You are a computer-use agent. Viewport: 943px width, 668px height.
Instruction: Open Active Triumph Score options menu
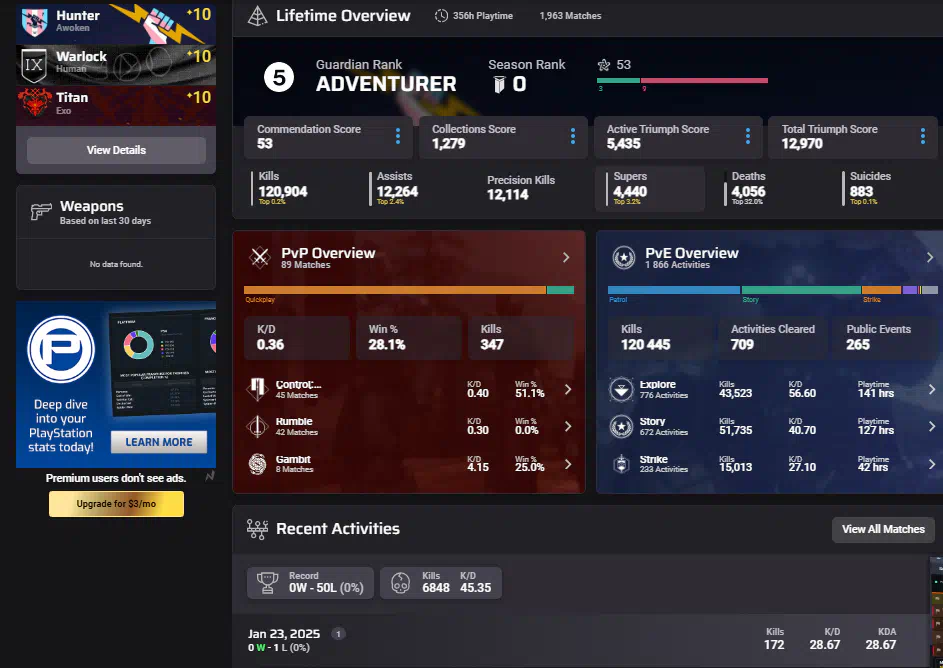coord(748,136)
